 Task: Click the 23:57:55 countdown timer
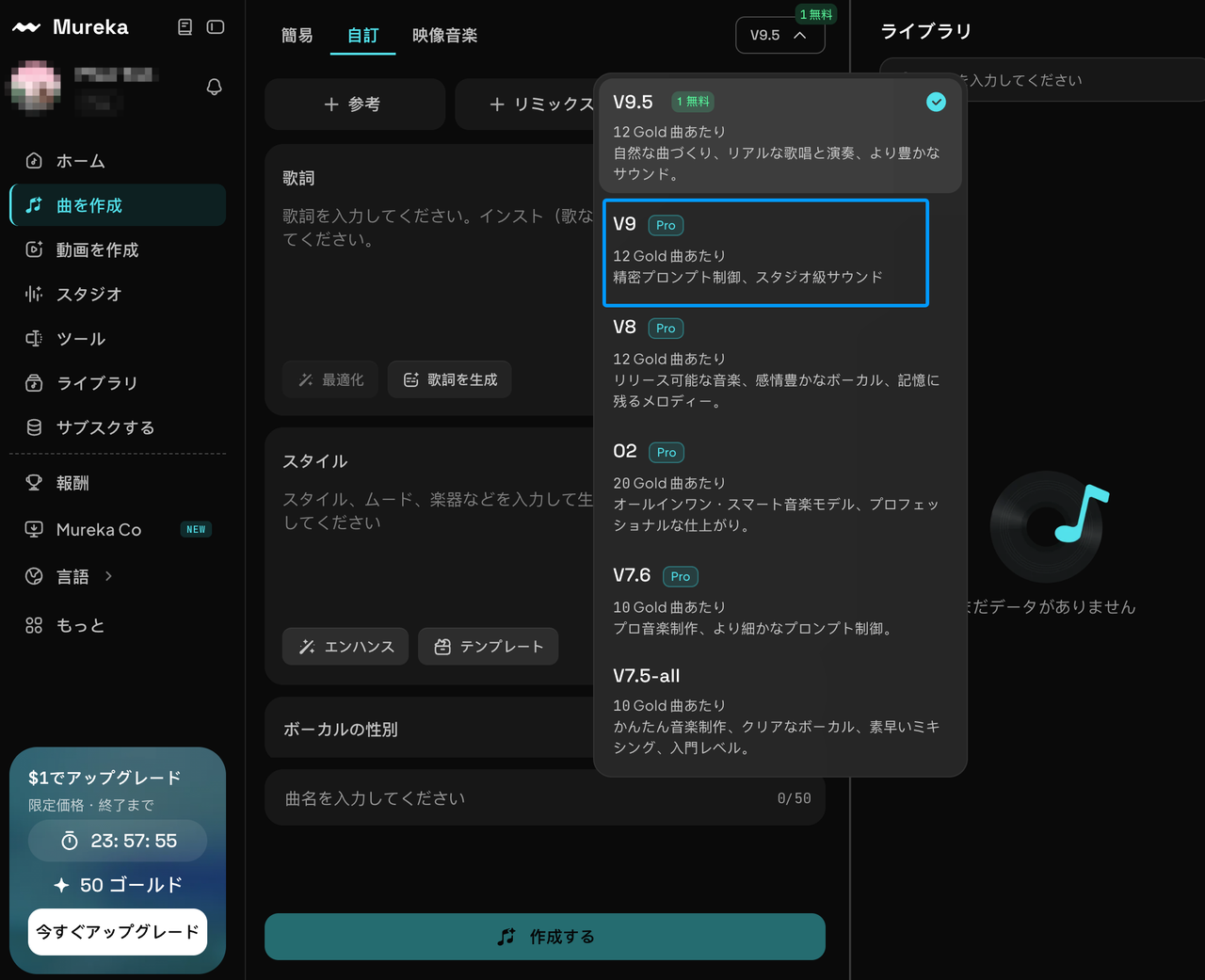click(x=118, y=841)
